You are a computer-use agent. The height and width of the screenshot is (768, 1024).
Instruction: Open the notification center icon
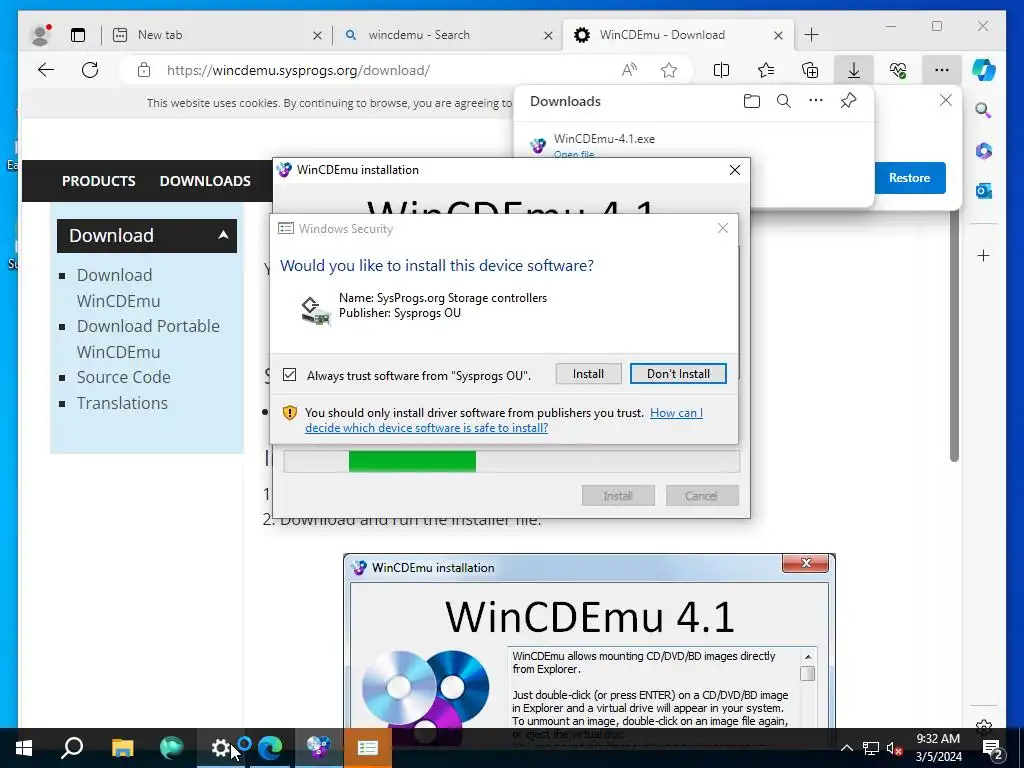point(993,748)
